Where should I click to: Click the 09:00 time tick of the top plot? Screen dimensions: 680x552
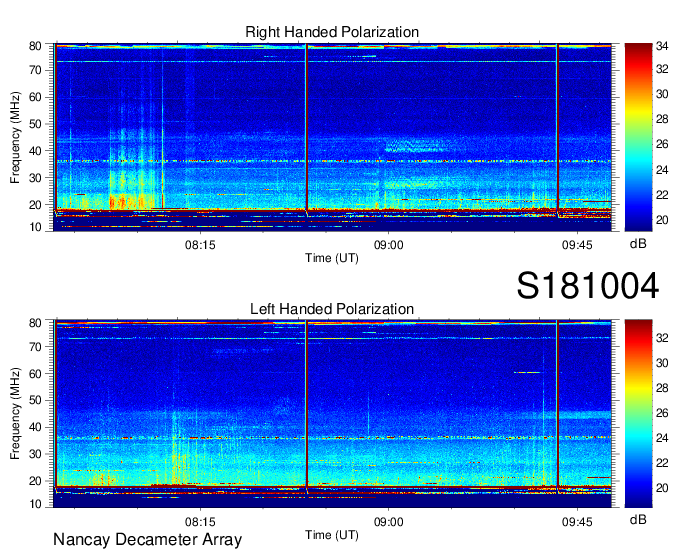tap(388, 245)
